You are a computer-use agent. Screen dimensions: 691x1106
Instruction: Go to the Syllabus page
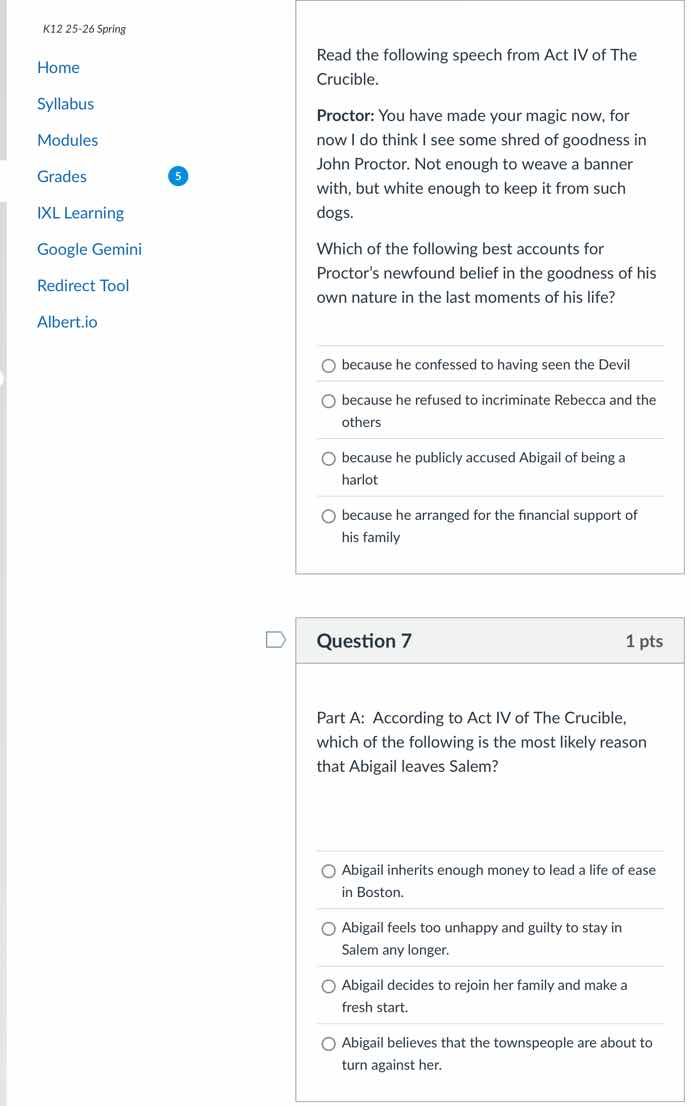(x=65, y=104)
